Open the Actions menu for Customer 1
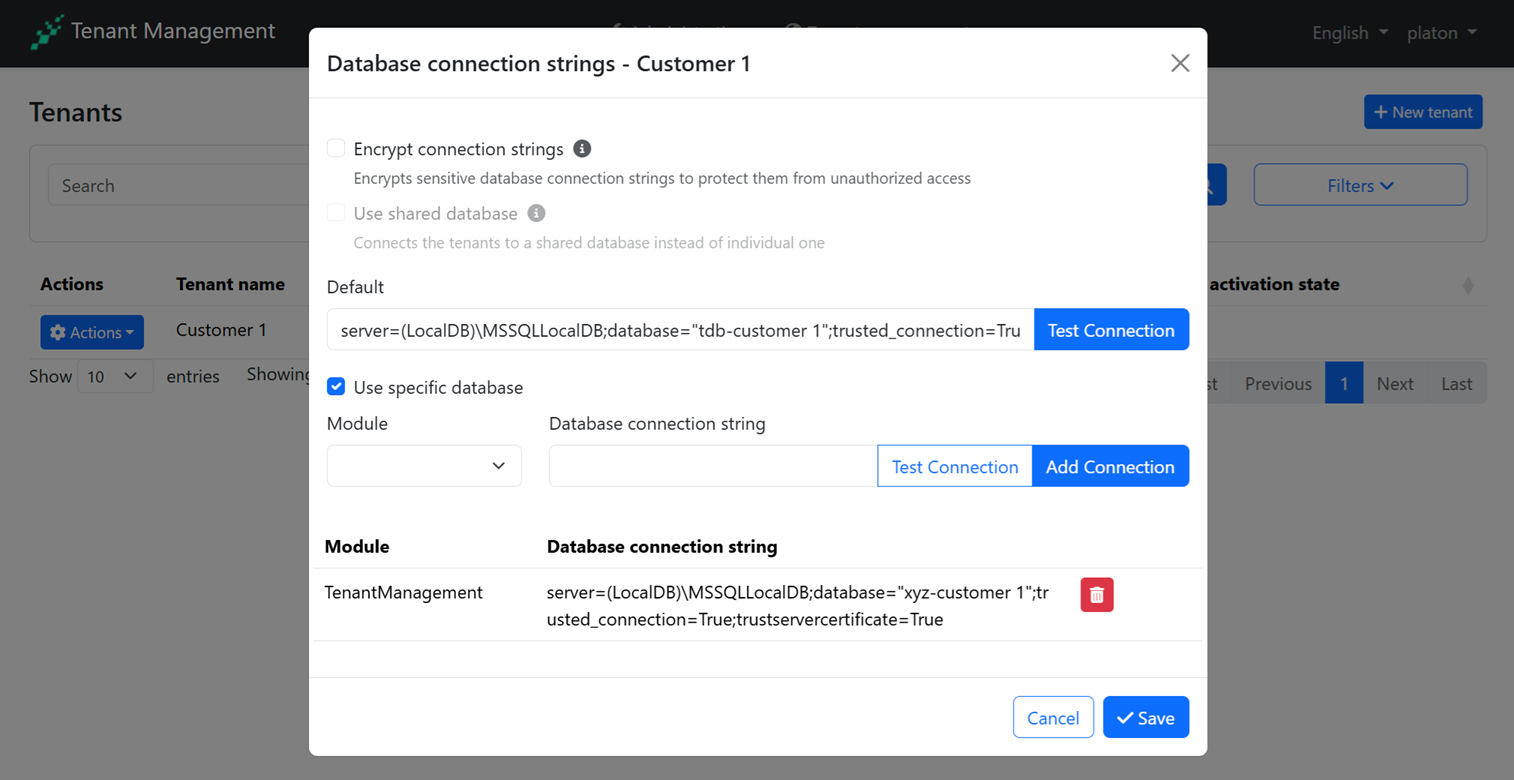 click(92, 332)
